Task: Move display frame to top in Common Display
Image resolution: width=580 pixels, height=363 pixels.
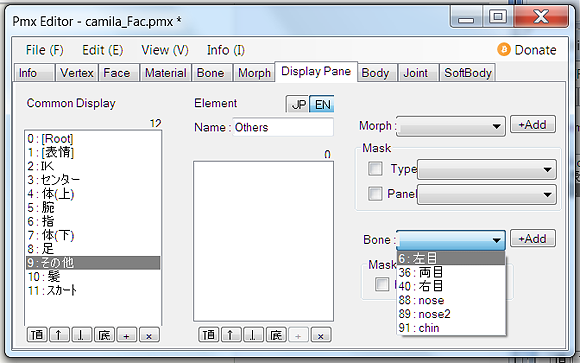Action: [x=37, y=335]
